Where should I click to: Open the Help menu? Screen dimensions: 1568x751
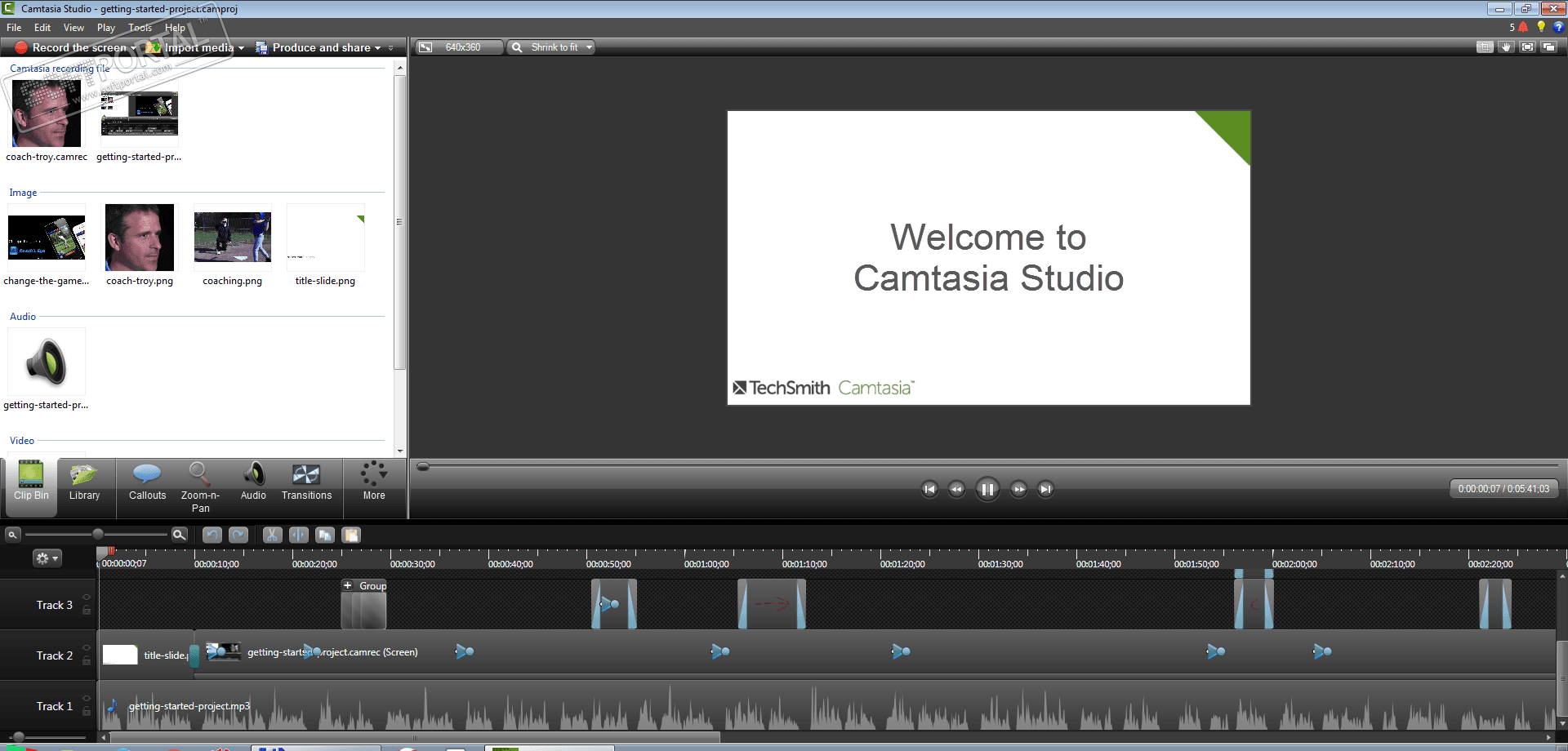[175, 27]
